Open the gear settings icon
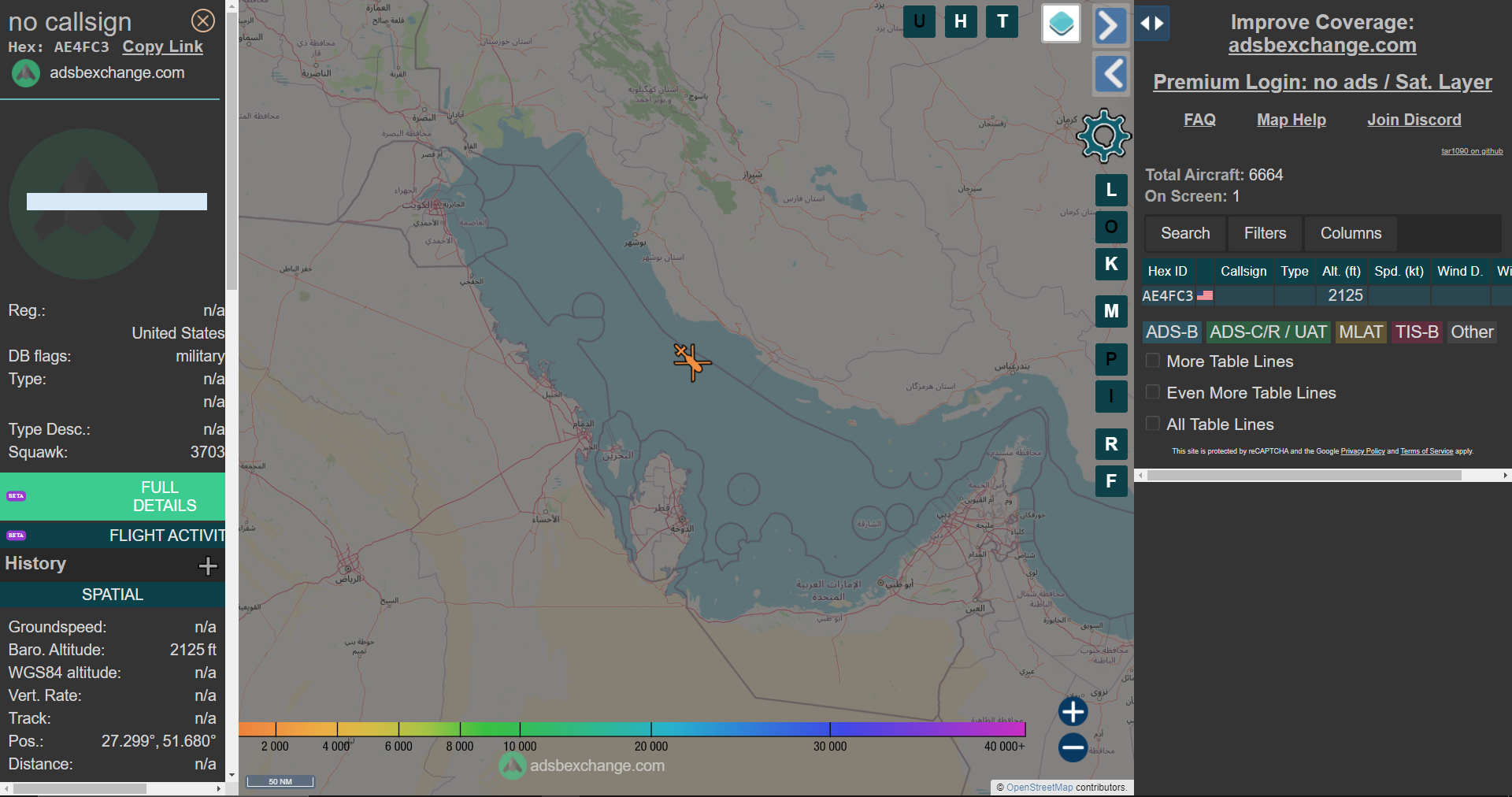The image size is (1512, 797). point(1103,136)
